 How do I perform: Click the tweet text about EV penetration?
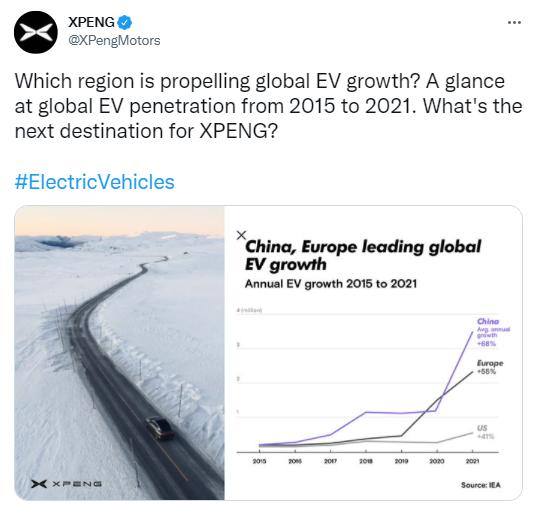(268, 106)
